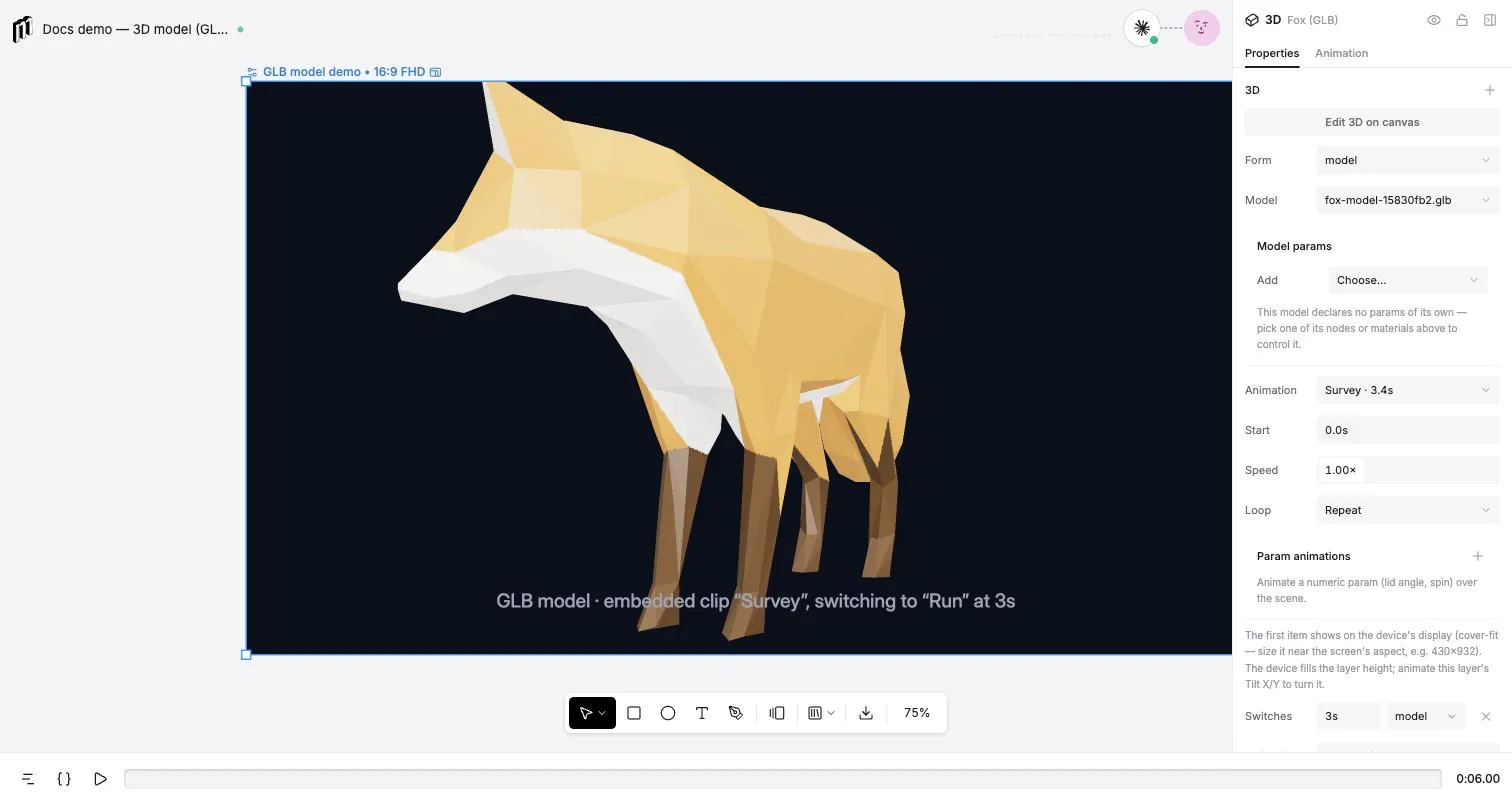This screenshot has height=805, width=1512.
Task: Switch to the Animation tab
Action: [1342, 53]
